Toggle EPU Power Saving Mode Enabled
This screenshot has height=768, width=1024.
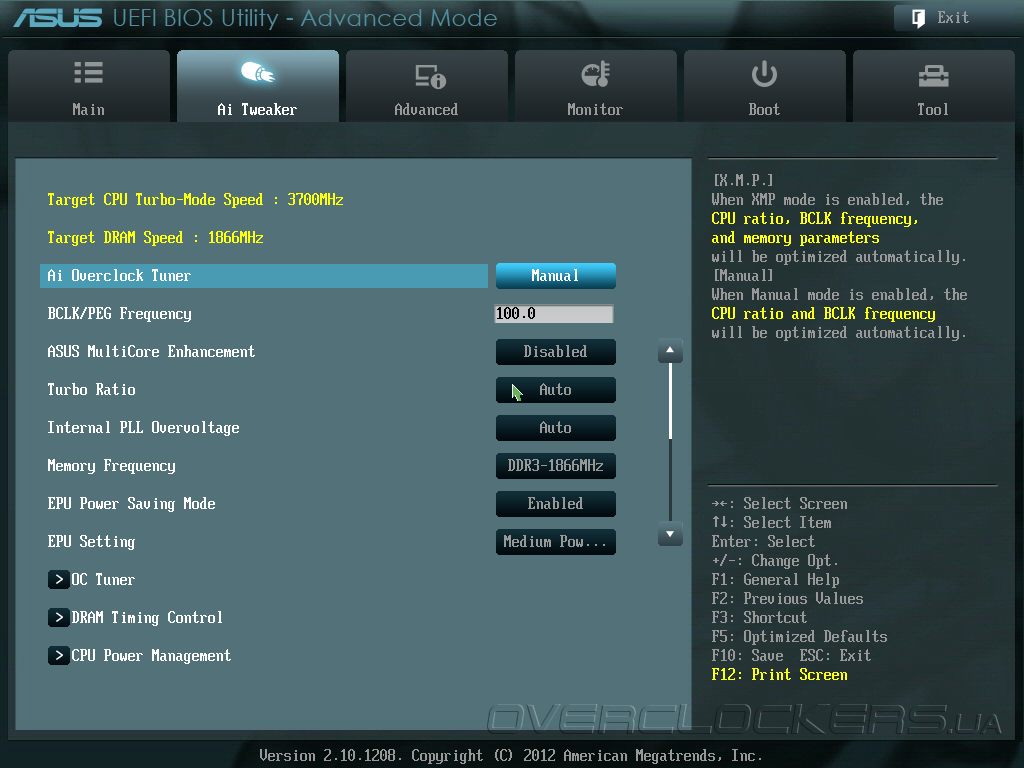(556, 504)
